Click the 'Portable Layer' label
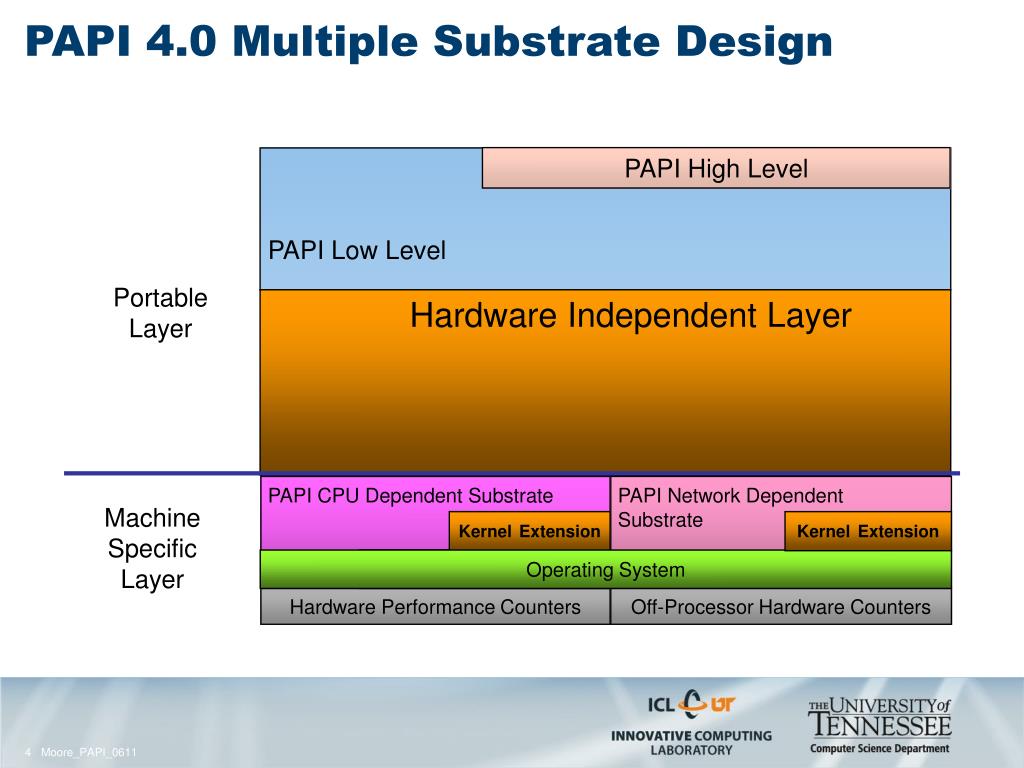1024x768 pixels. [161, 313]
